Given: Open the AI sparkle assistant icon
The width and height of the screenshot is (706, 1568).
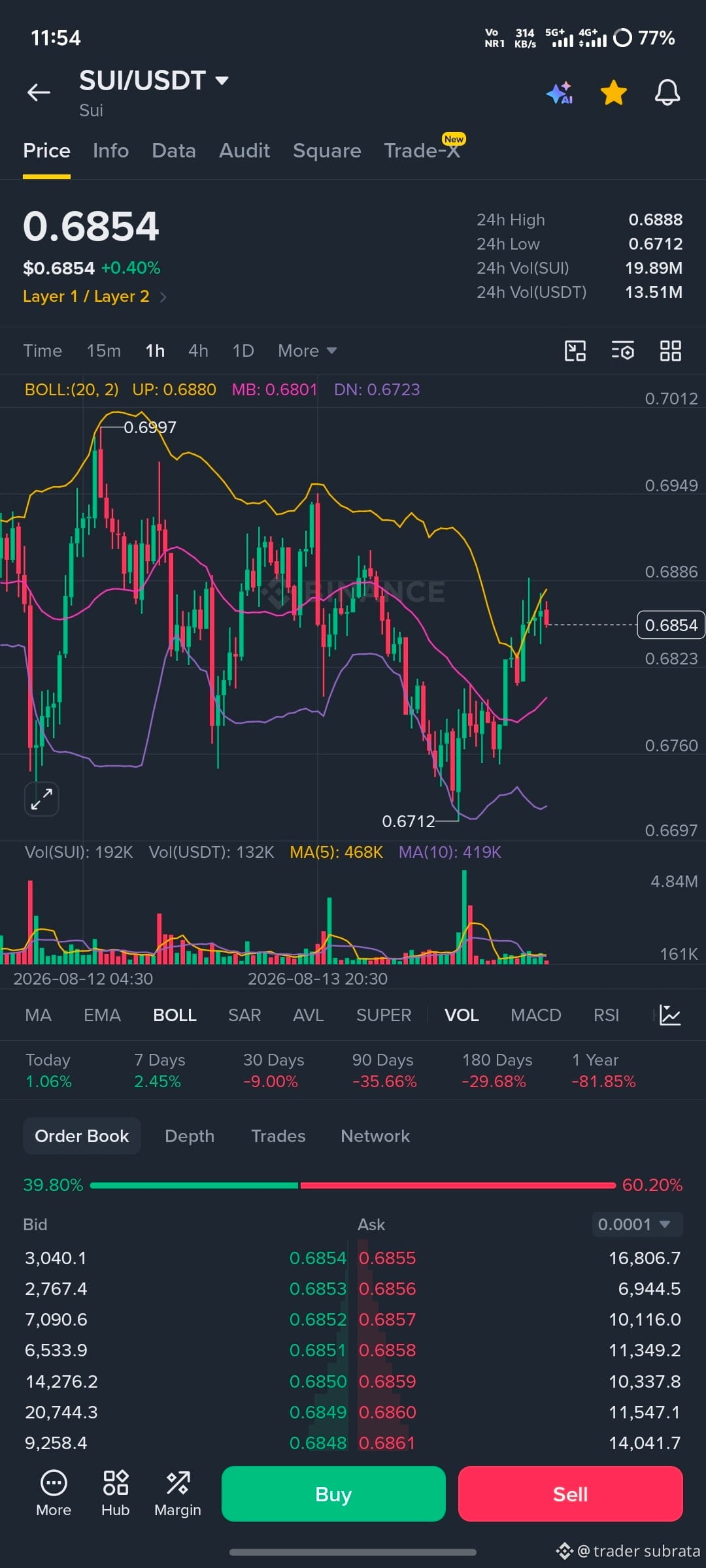Looking at the screenshot, I should click(560, 93).
